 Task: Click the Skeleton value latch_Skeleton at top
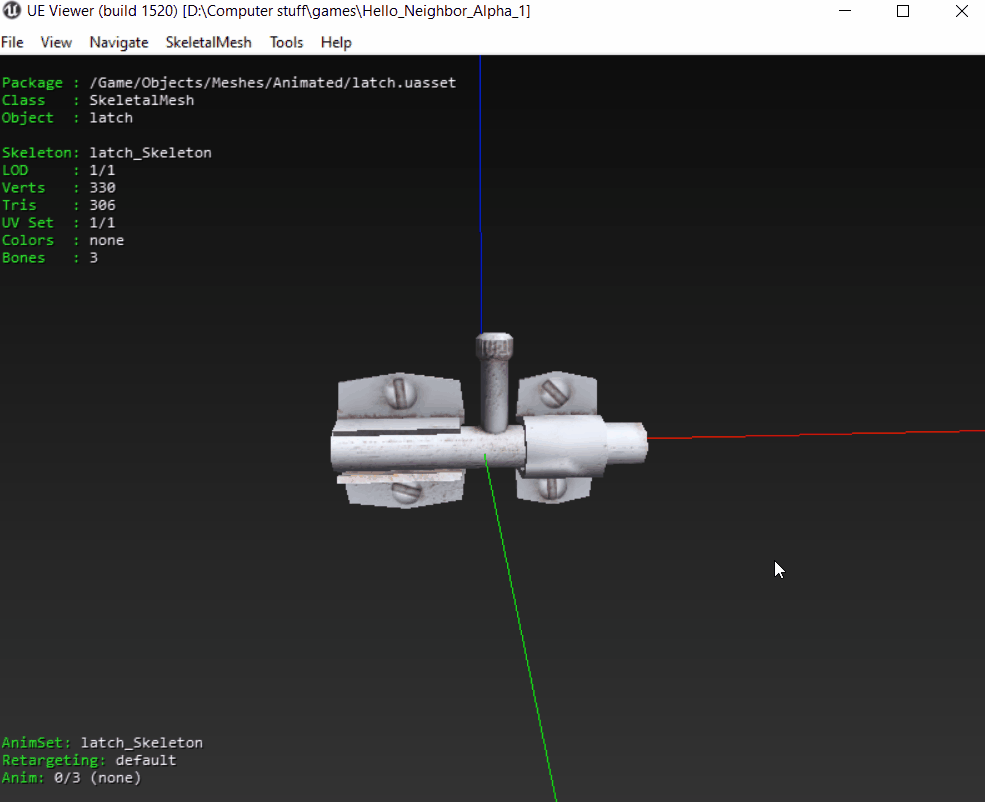(151, 153)
